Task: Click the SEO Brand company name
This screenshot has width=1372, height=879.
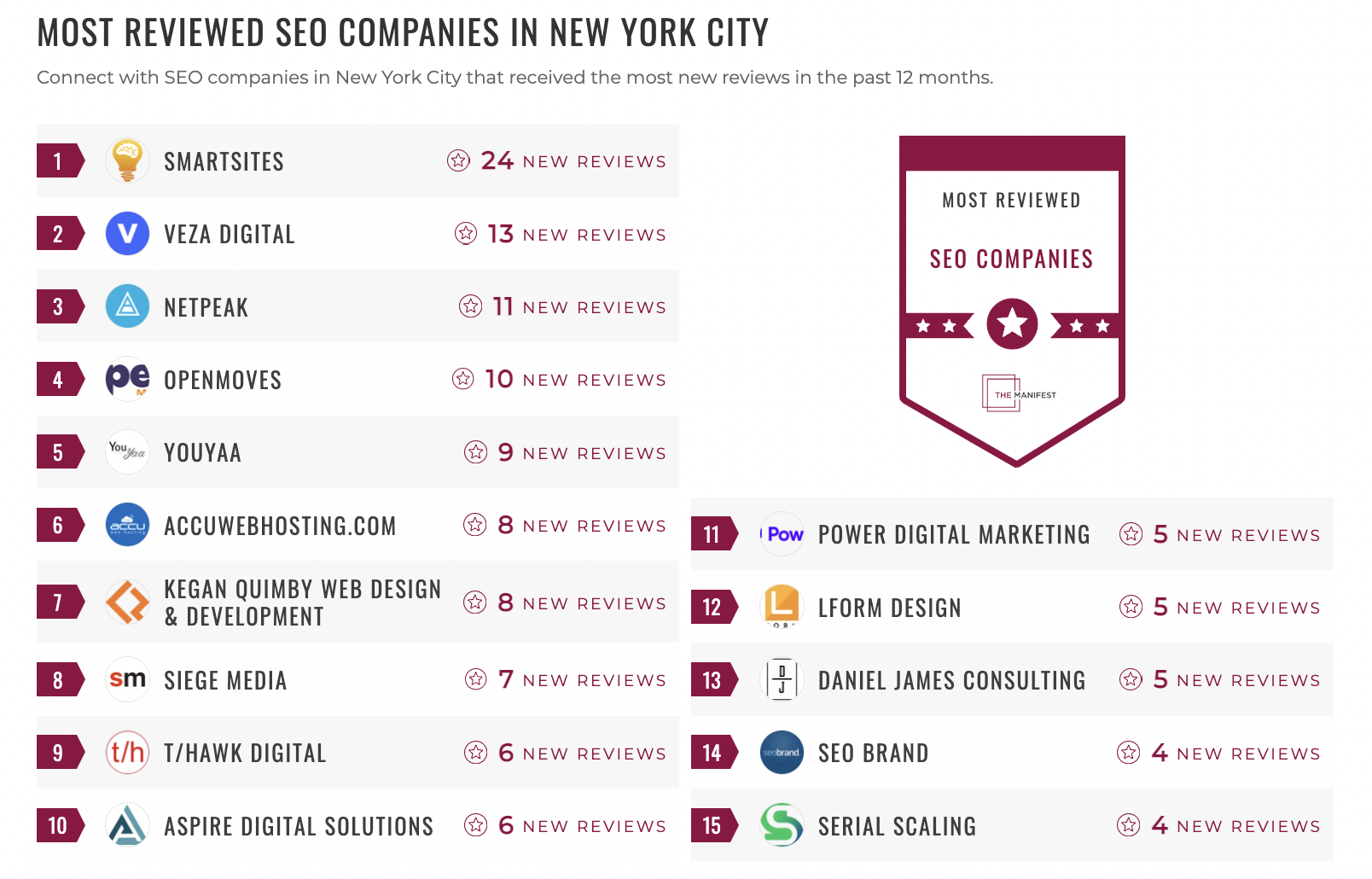Action: click(x=873, y=754)
